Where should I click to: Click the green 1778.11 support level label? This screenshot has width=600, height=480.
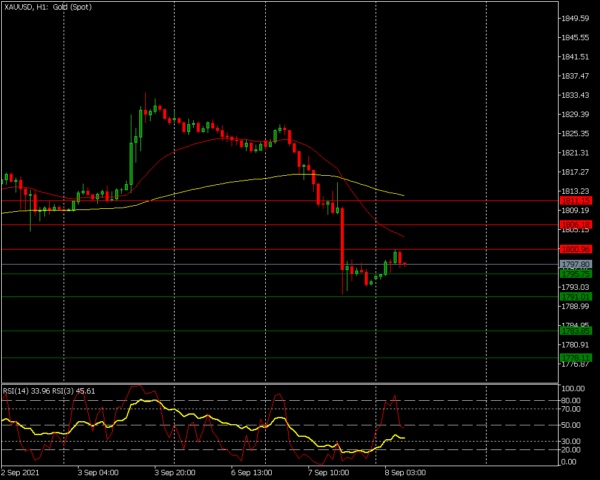(x=579, y=357)
